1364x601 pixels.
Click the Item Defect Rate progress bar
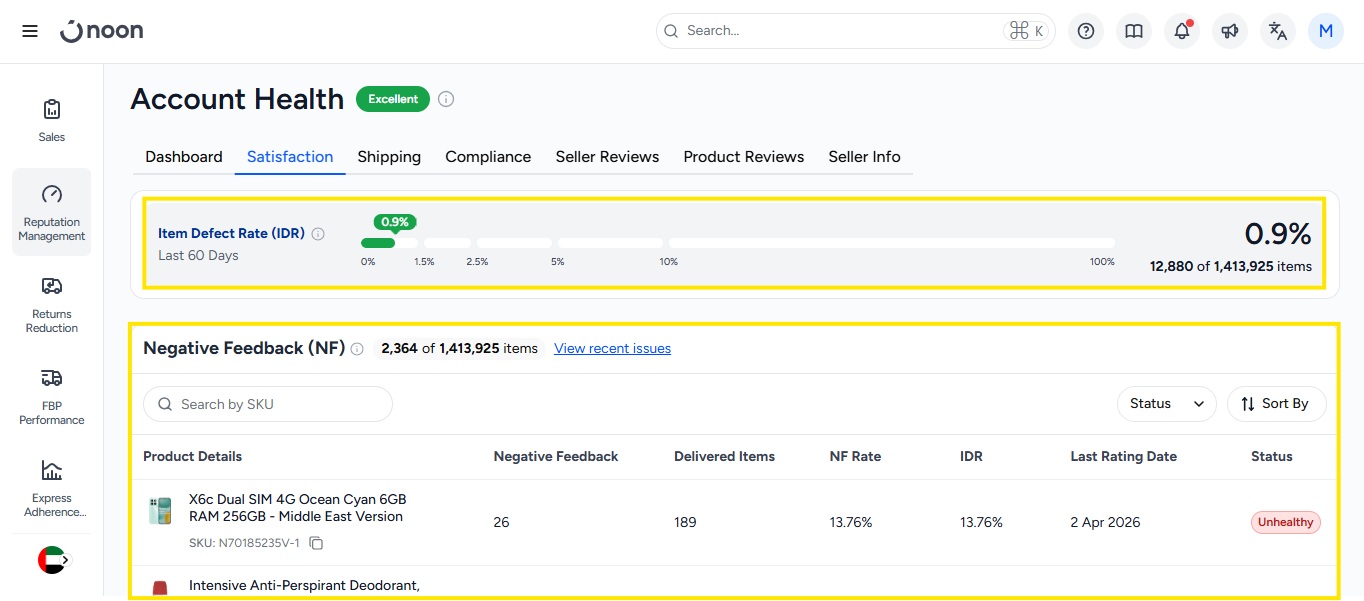click(x=737, y=243)
